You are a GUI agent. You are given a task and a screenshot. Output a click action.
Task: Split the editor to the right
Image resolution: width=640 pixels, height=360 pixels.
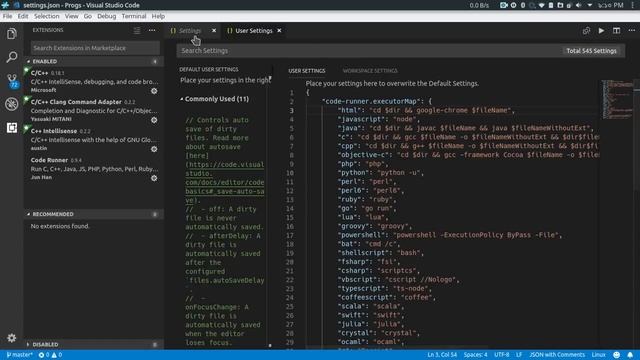click(616, 31)
